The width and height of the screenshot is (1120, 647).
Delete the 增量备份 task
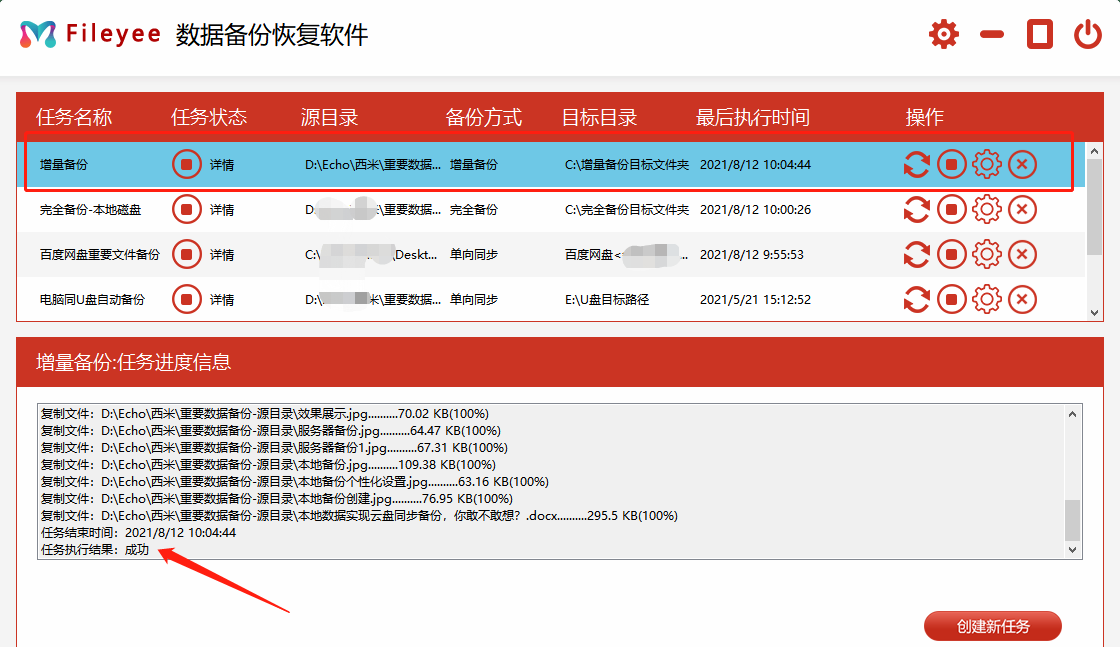click(x=1022, y=164)
